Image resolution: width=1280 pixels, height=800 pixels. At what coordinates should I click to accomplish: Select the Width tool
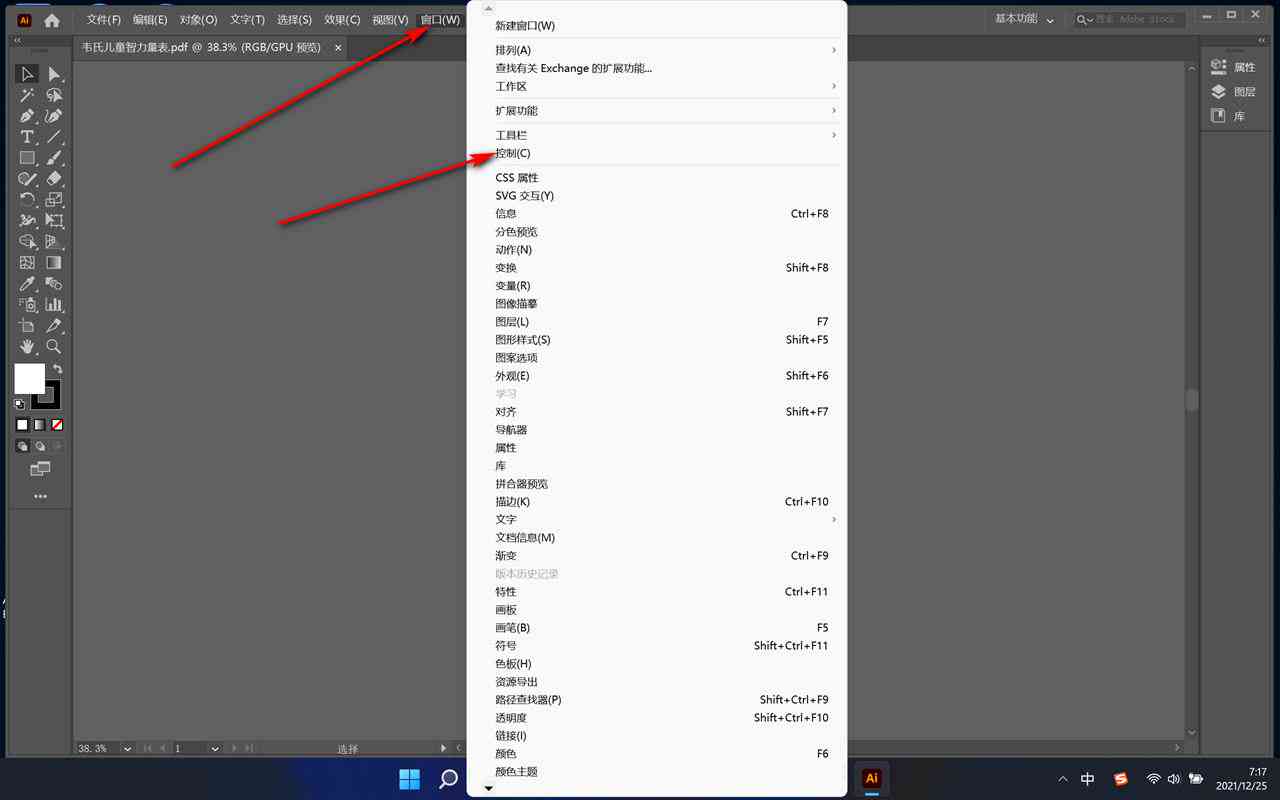(27, 221)
